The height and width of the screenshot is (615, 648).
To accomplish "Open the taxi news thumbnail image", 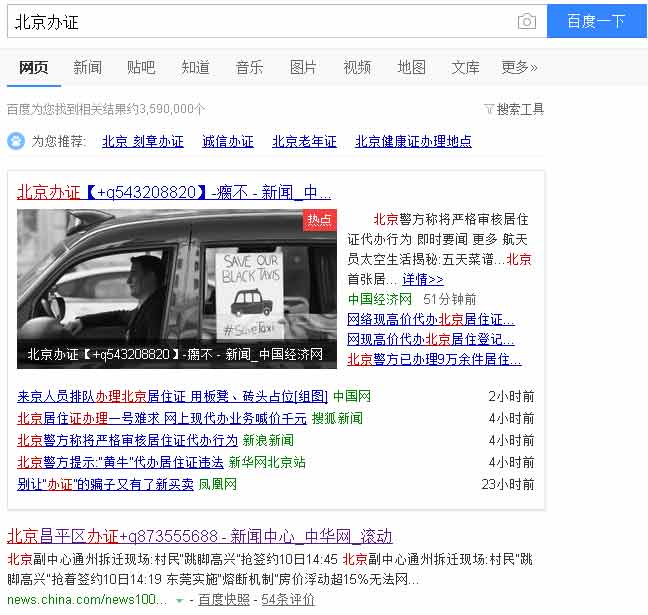I will tap(176, 288).
